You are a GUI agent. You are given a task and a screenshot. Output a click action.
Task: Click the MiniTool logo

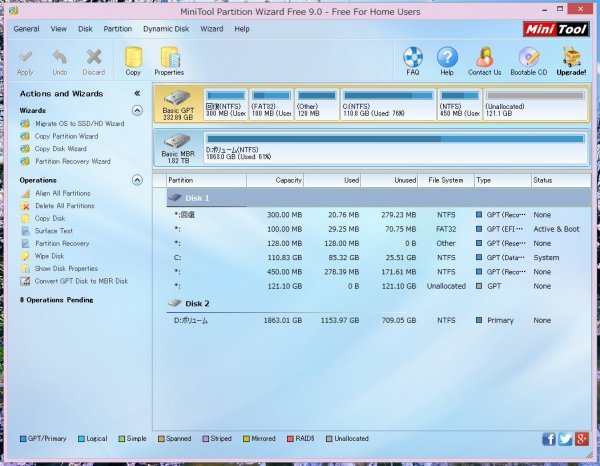(556, 29)
